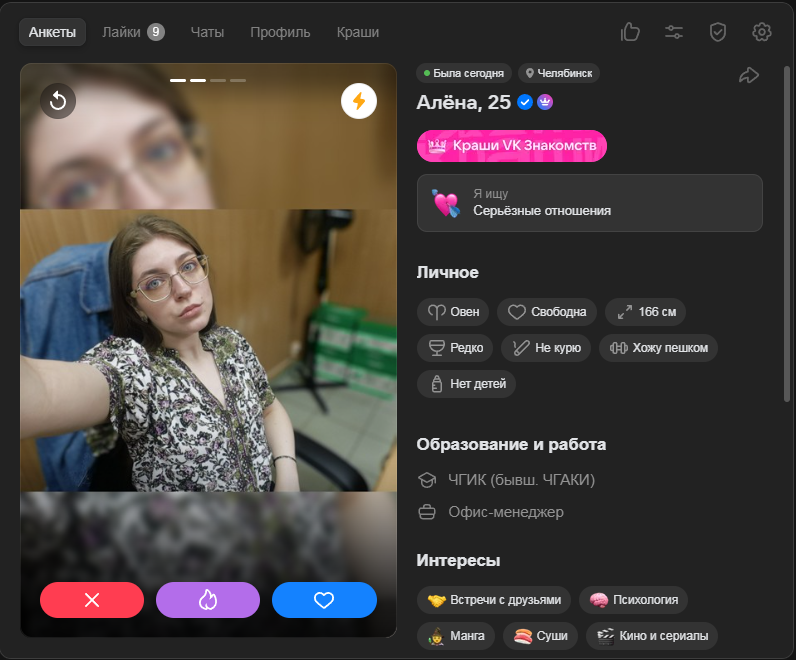Click the Манга interest chip
The image size is (796, 660).
(x=456, y=636)
